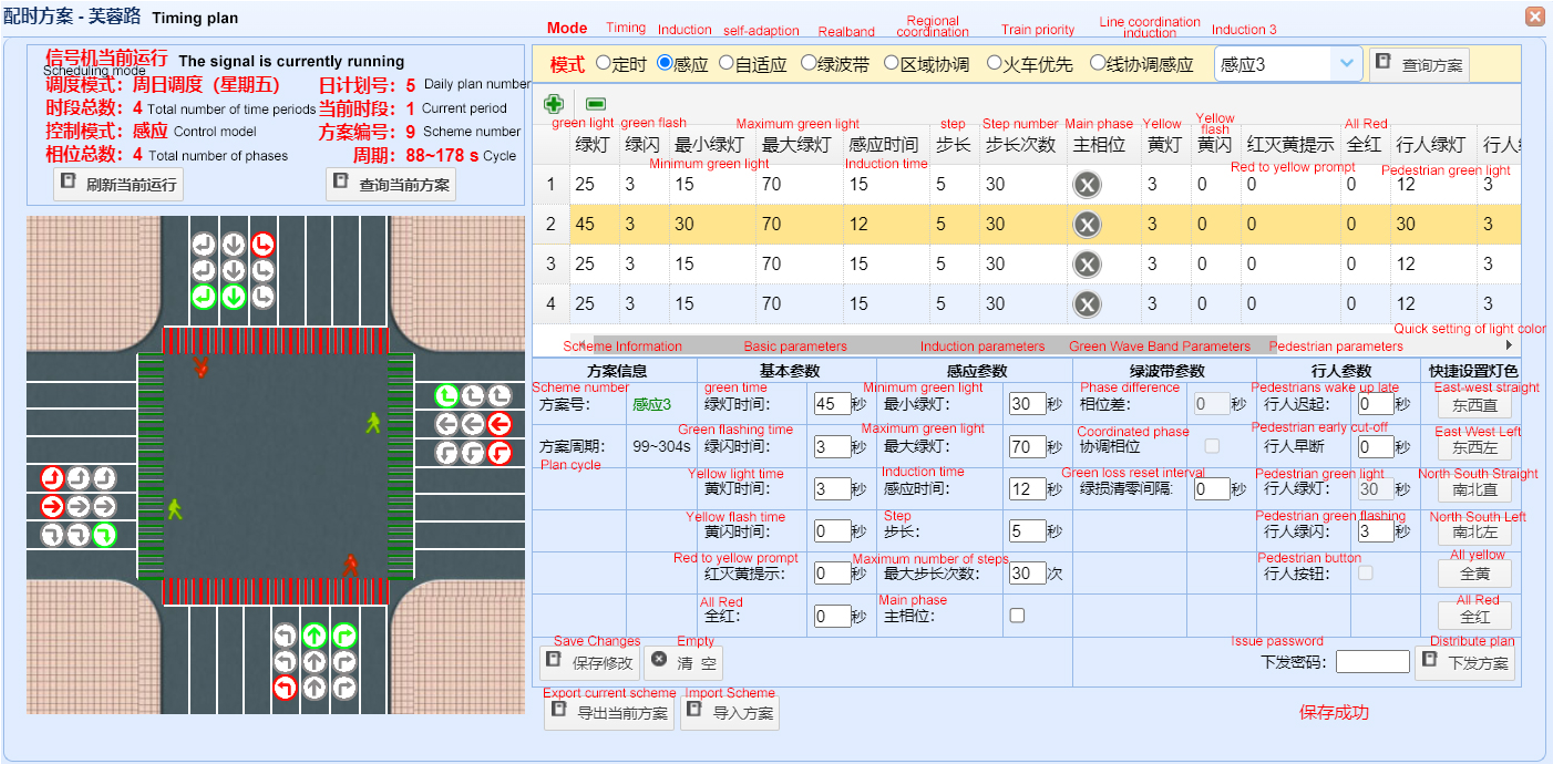Click the import icon on 导入方案
This screenshot has height=769, width=1559.
coord(696,712)
